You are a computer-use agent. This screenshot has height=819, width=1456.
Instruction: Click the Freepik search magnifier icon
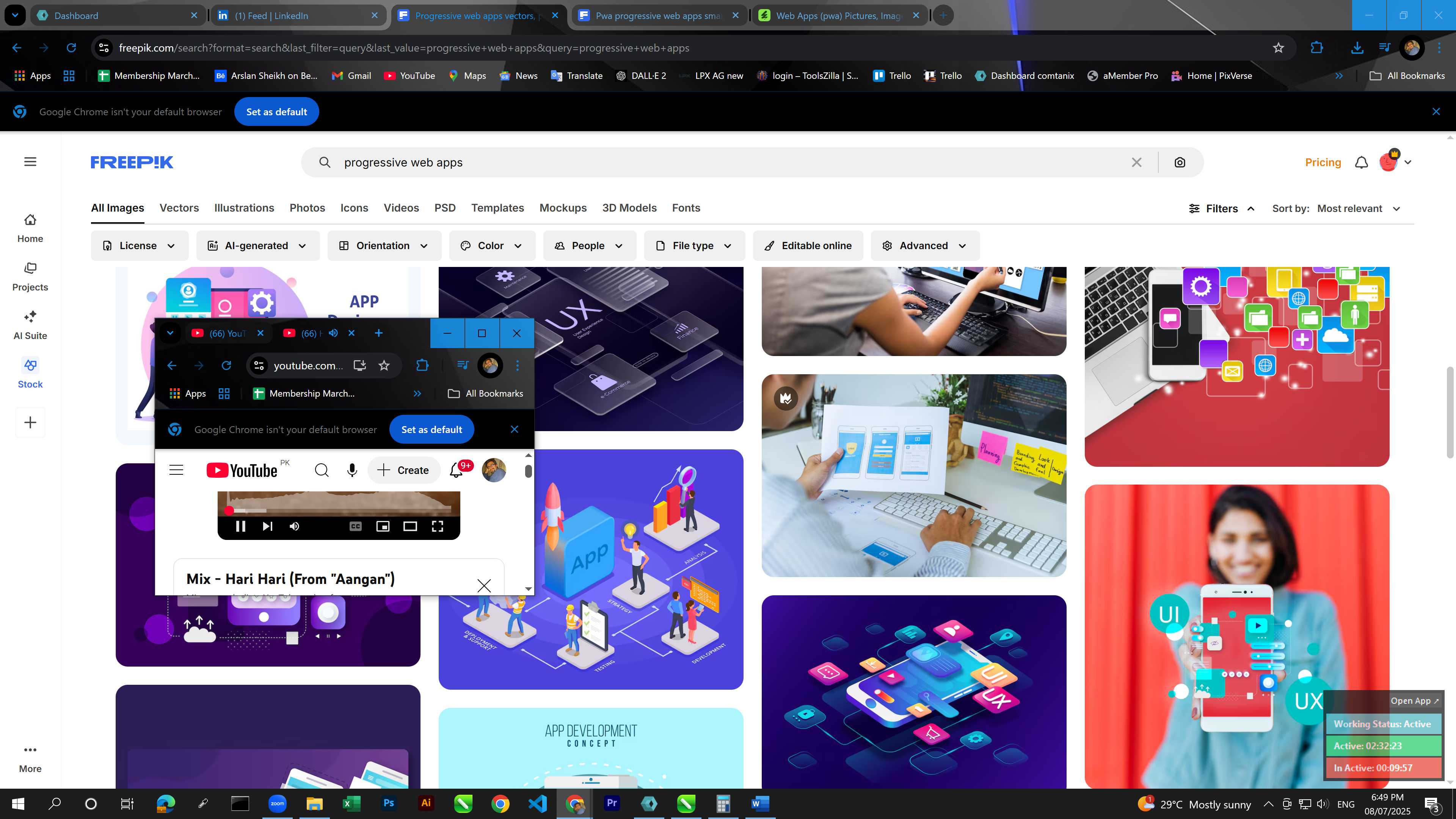coord(325,162)
